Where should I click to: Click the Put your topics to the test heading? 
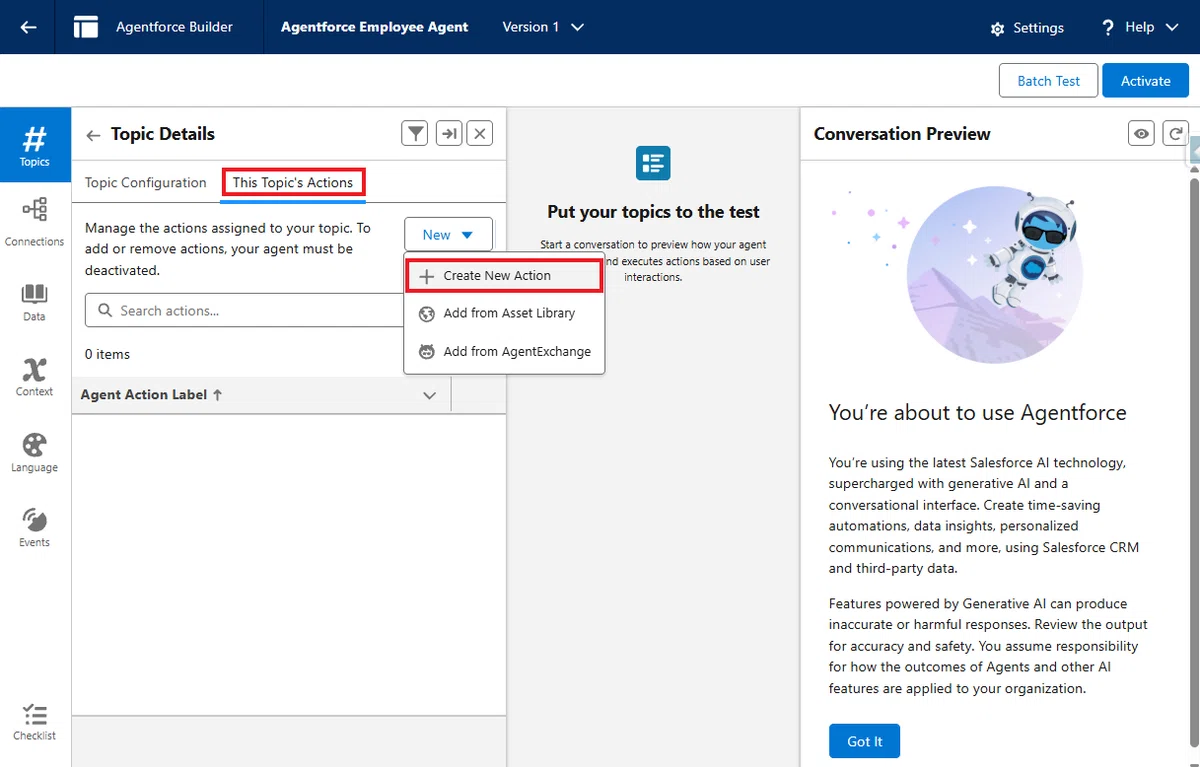click(653, 212)
